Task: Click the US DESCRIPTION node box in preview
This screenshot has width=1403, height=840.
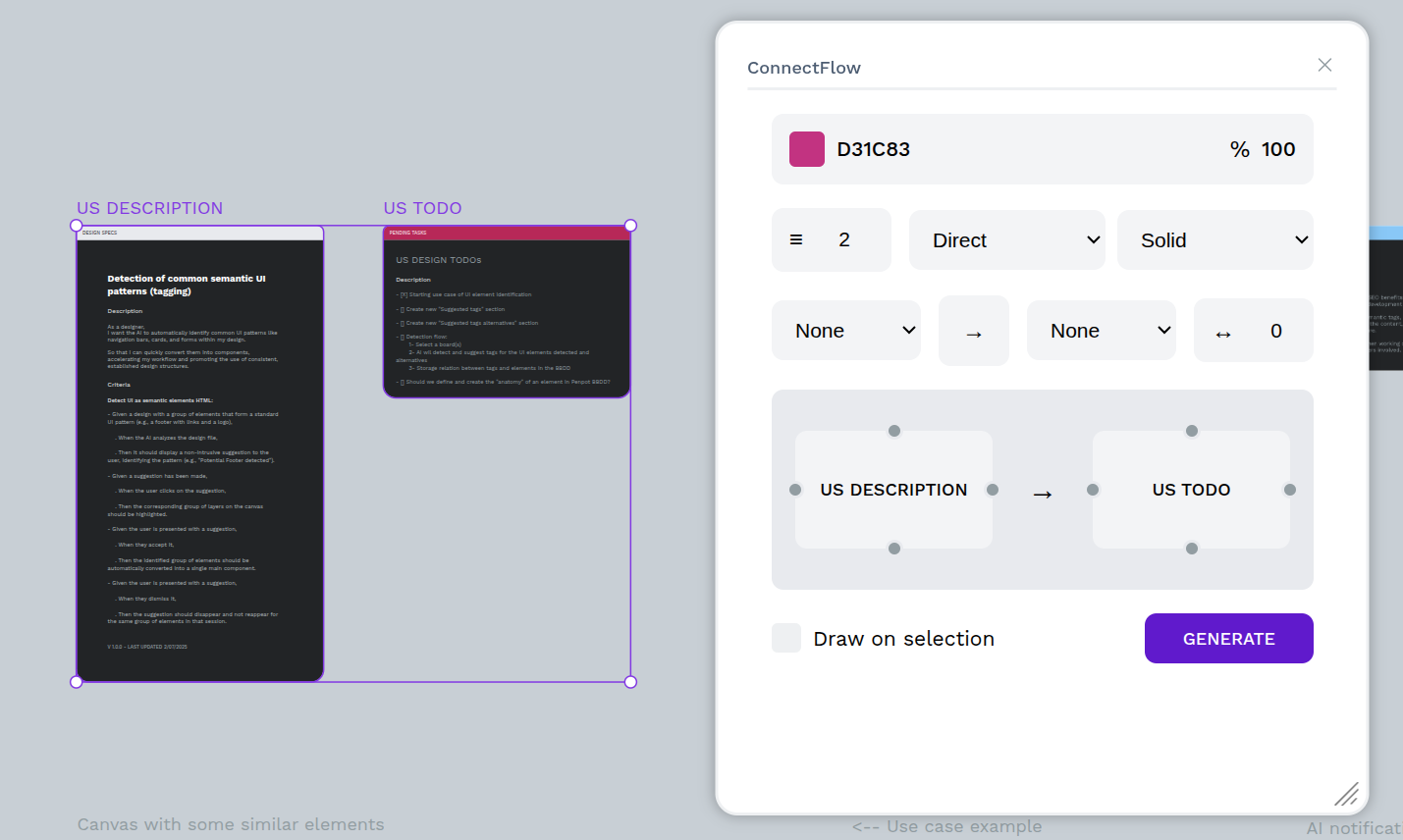Action: tap(894, 490)
